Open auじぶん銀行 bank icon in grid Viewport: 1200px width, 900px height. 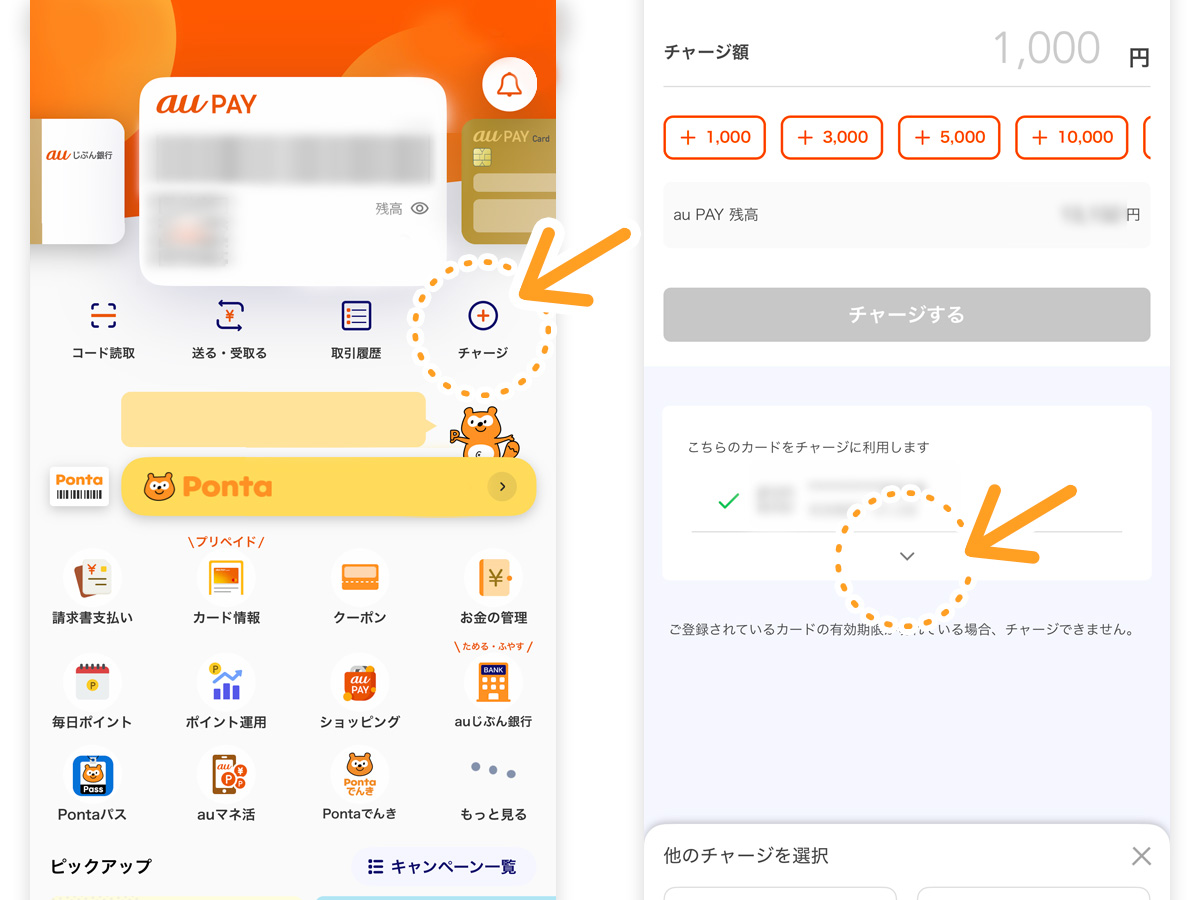coord(494,682)
